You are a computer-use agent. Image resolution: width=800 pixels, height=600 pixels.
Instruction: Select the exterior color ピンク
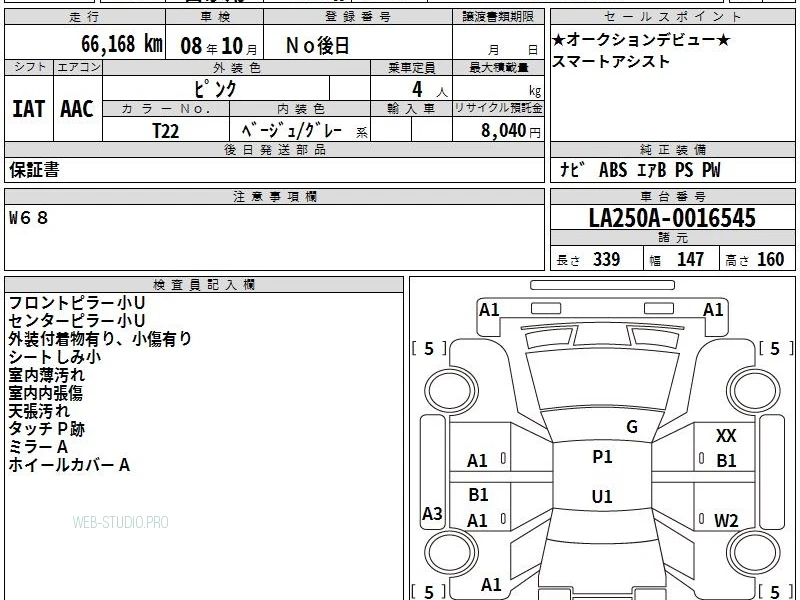(x=215, y=89)
